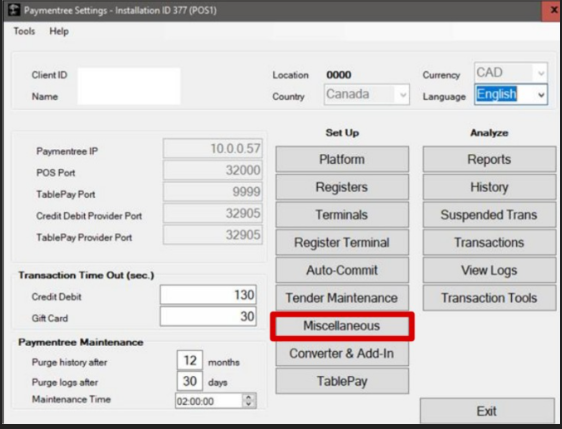Open Tender Maintenance

(x=342, y=298)
